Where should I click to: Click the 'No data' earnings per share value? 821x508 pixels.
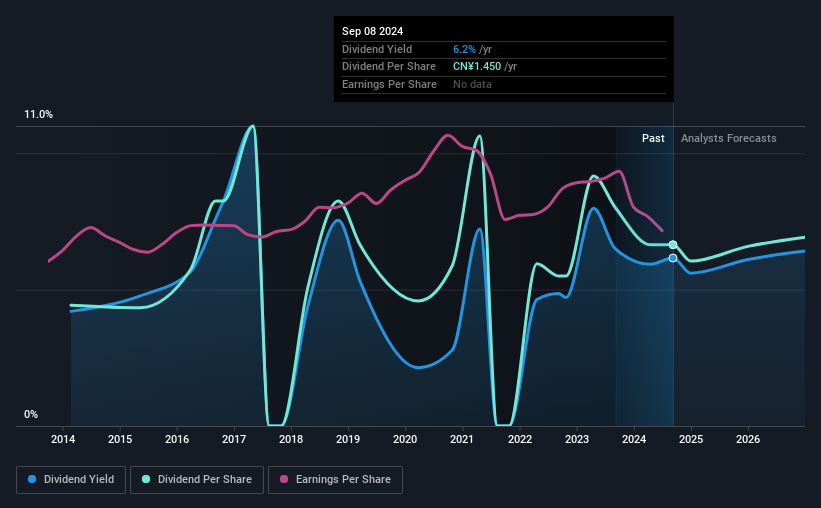[x=472, y=84]
